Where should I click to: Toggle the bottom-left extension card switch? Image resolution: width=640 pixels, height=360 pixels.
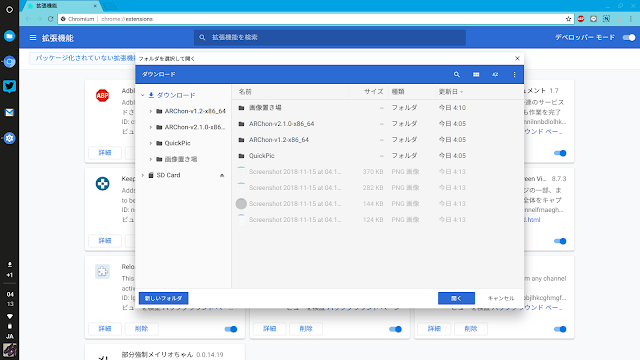[x=231, y=329]
